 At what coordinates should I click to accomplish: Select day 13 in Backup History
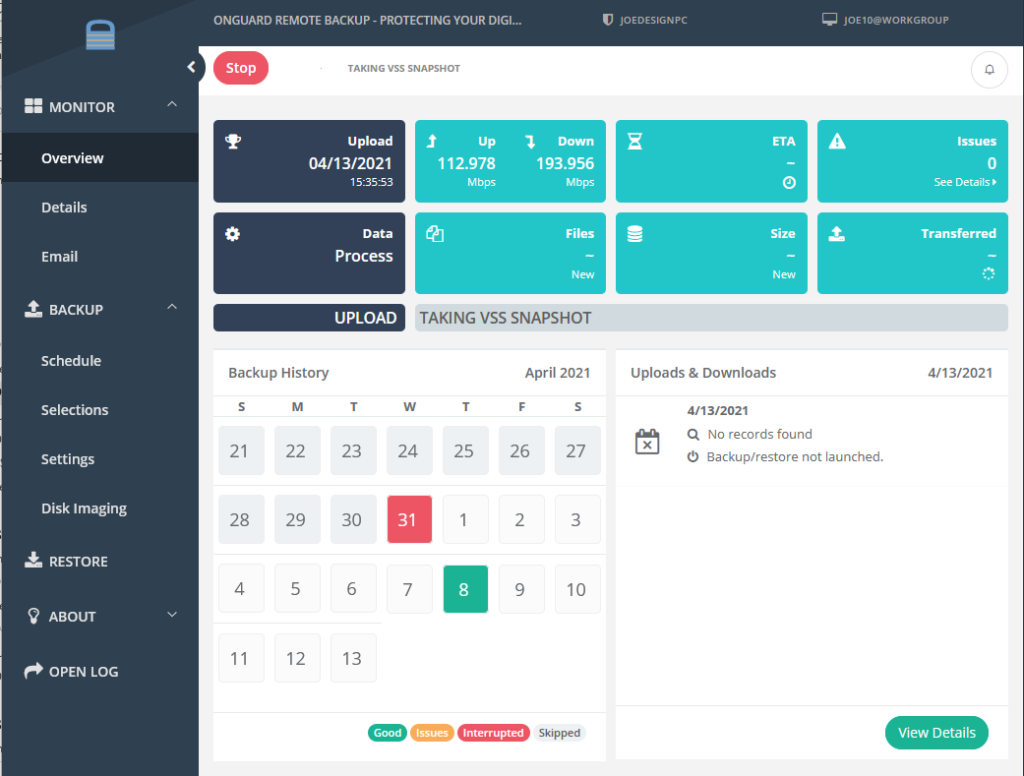(353, 658)
